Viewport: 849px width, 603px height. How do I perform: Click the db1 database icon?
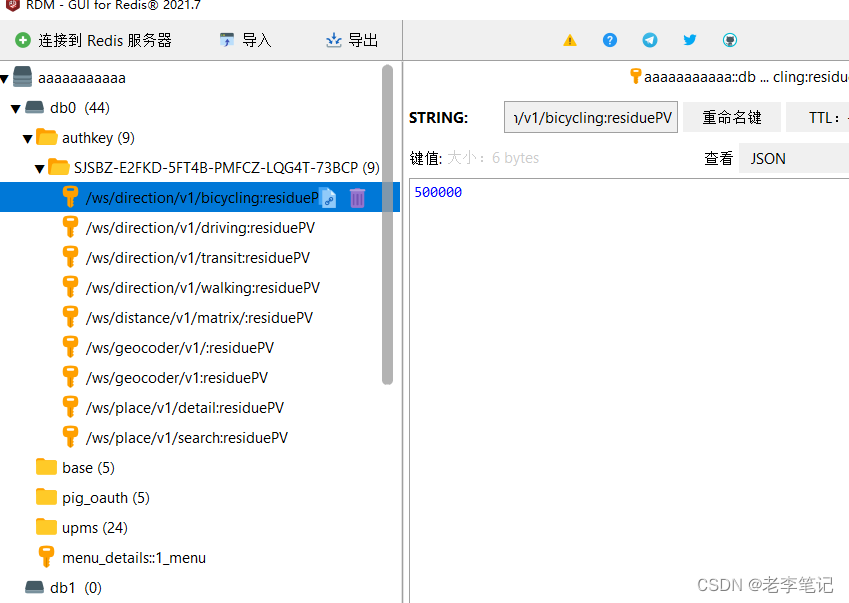click(35, 587)
